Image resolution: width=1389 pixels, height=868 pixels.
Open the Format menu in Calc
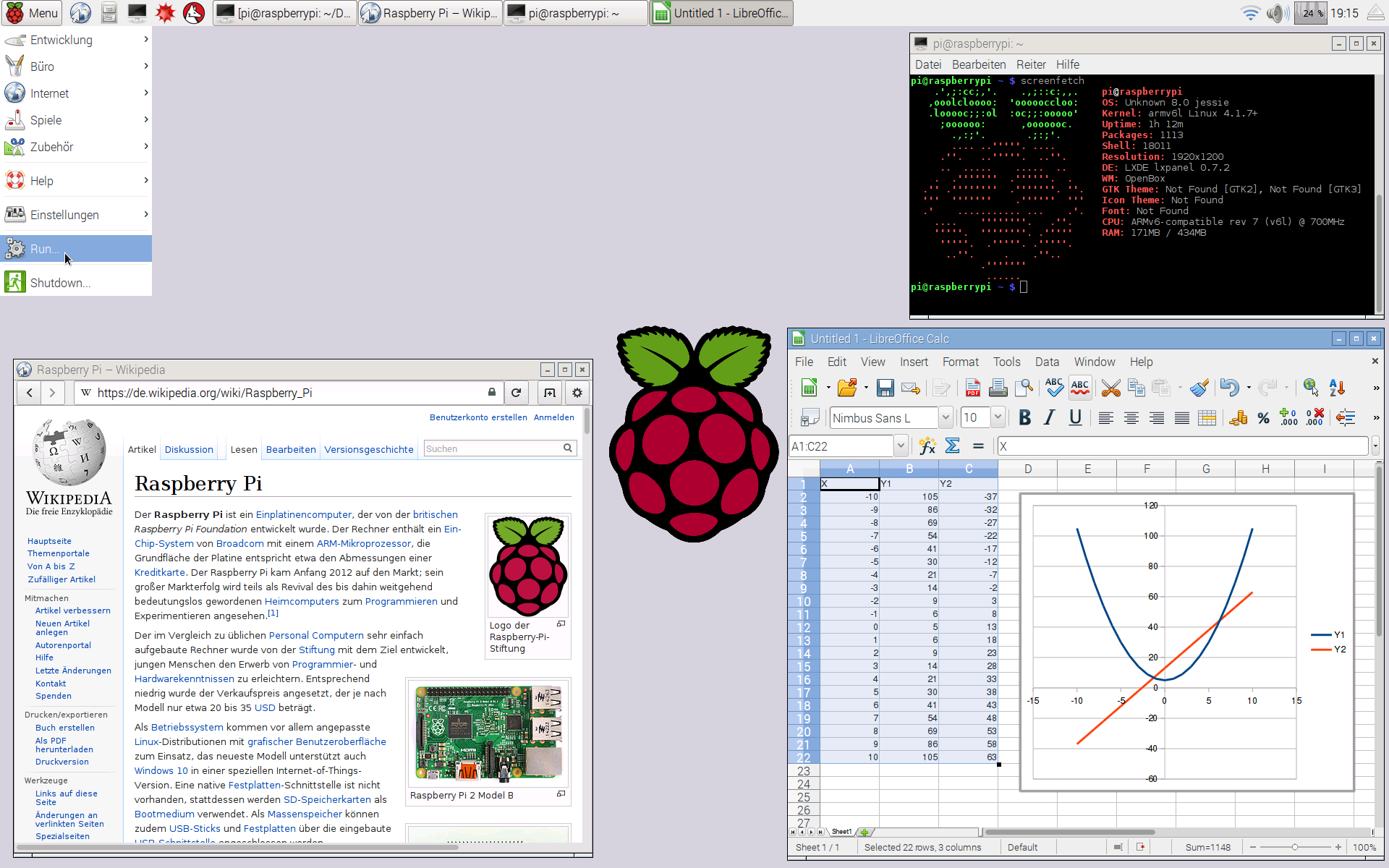[961, 362]
